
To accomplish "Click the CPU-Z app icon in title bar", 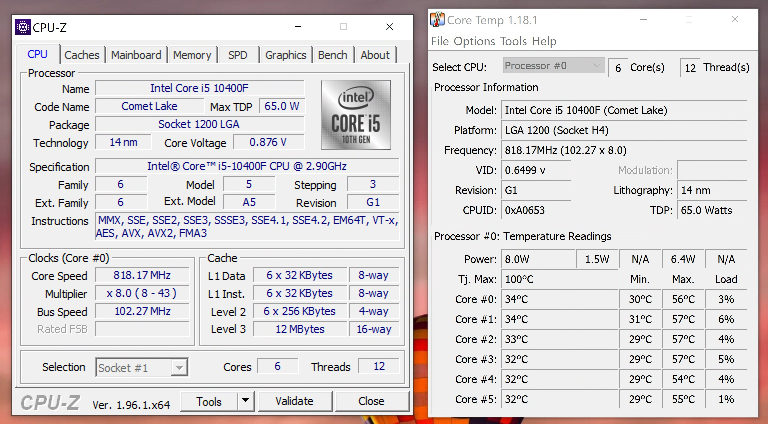I will click(23, 27).
